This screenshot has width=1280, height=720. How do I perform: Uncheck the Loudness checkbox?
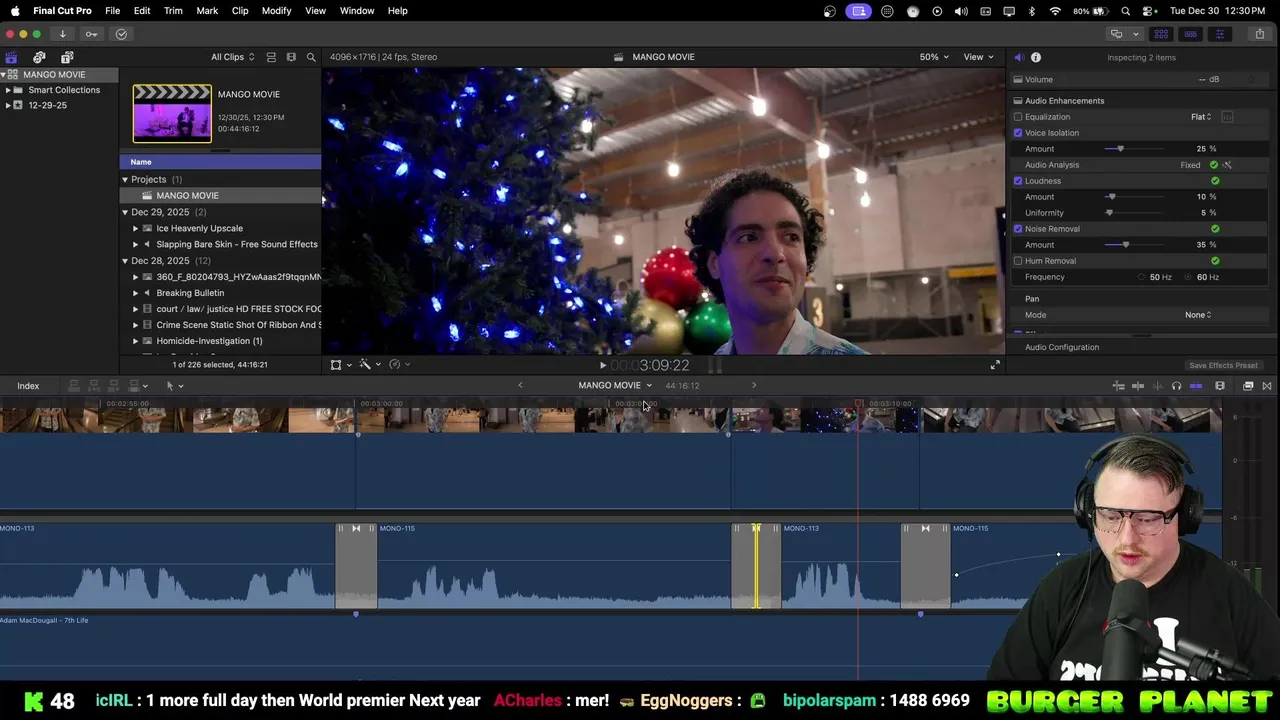point(1018,181)
